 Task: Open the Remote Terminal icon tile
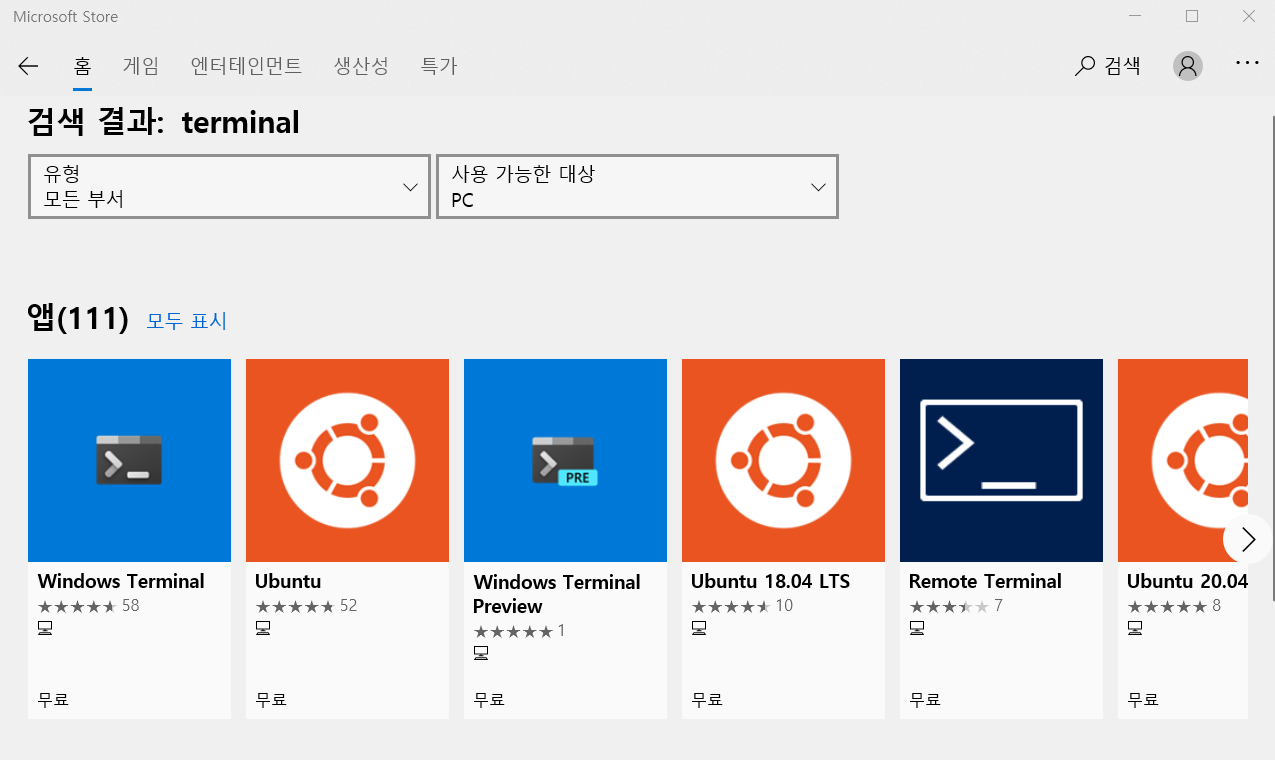(x=1001, y=460)
